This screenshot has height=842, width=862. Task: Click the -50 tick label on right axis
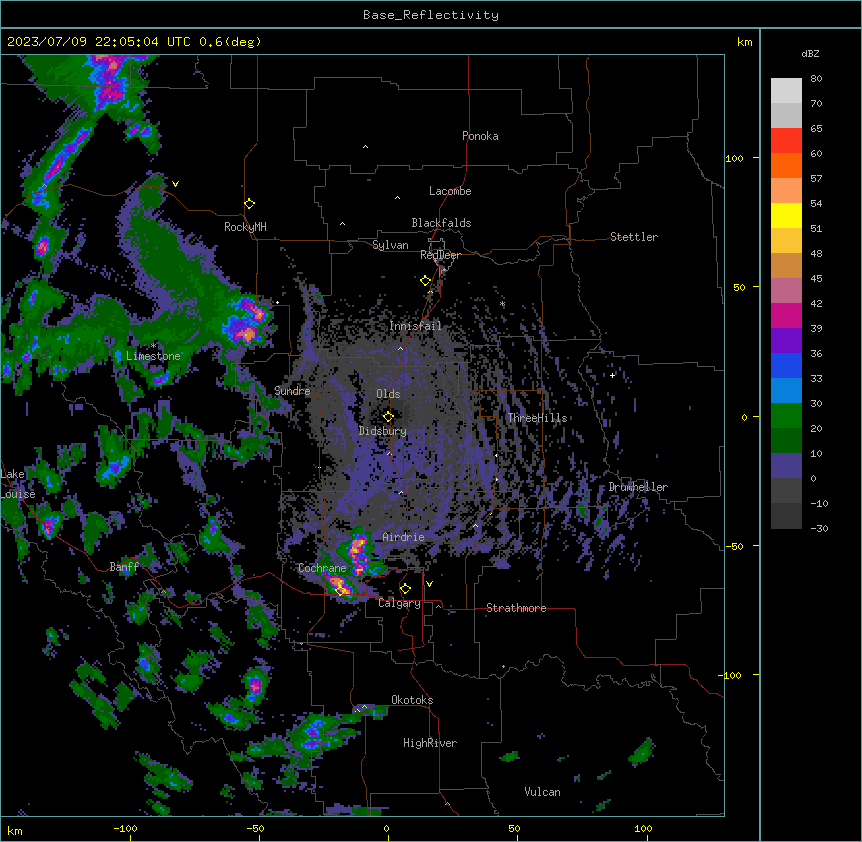point(734,546)
